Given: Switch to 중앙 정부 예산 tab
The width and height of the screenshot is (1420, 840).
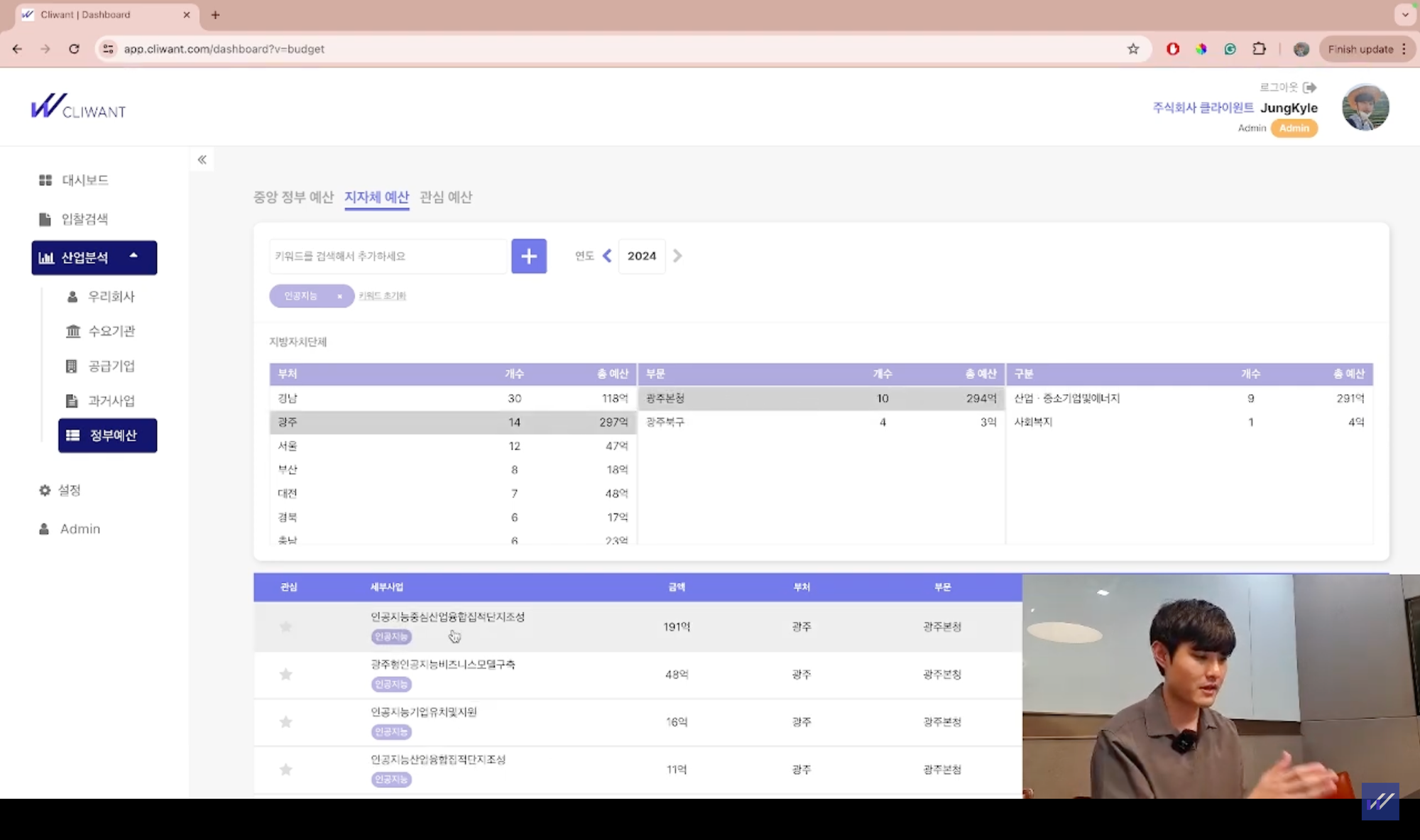Looking at the screenshot, I should (293, 197).
